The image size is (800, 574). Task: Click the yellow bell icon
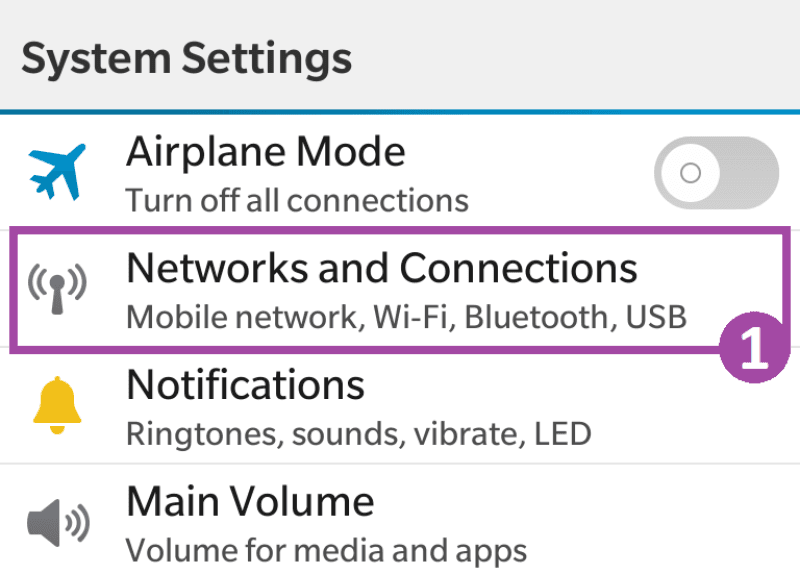(x=57, y=404)
